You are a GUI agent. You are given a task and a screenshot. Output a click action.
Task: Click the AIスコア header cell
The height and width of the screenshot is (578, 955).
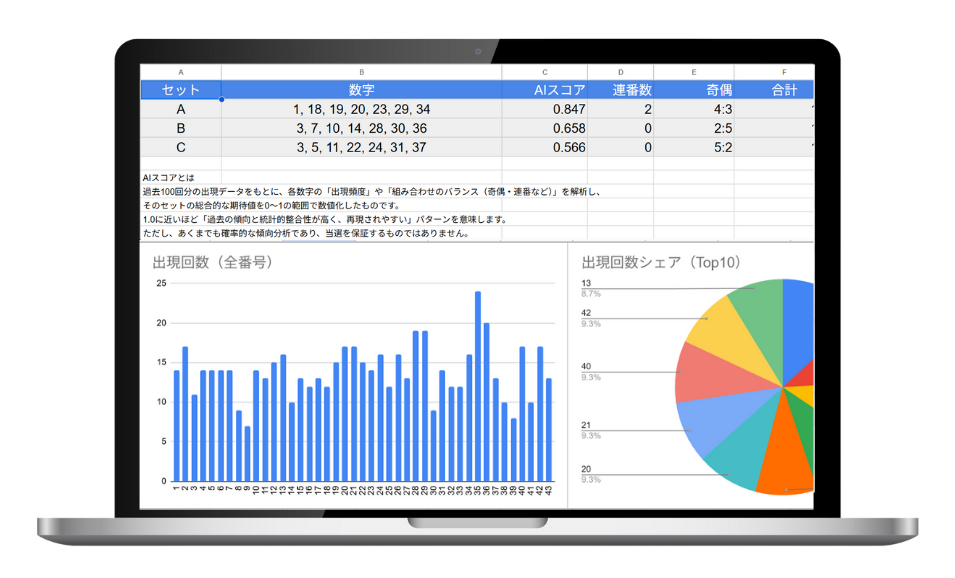pos(544,90)
